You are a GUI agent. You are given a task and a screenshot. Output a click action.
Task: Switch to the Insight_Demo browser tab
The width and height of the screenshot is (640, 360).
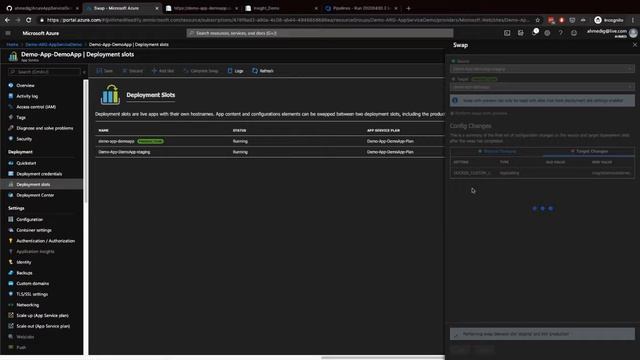[282, 8]
